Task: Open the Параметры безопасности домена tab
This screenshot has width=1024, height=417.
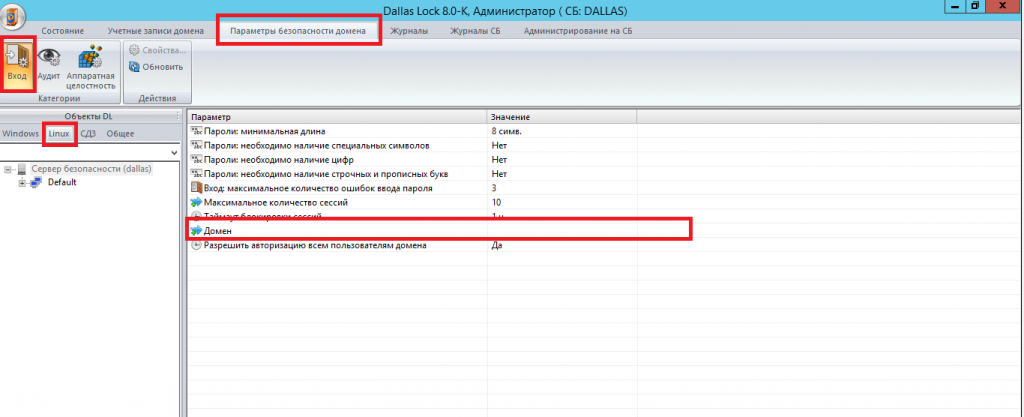Action: (298, 31)
